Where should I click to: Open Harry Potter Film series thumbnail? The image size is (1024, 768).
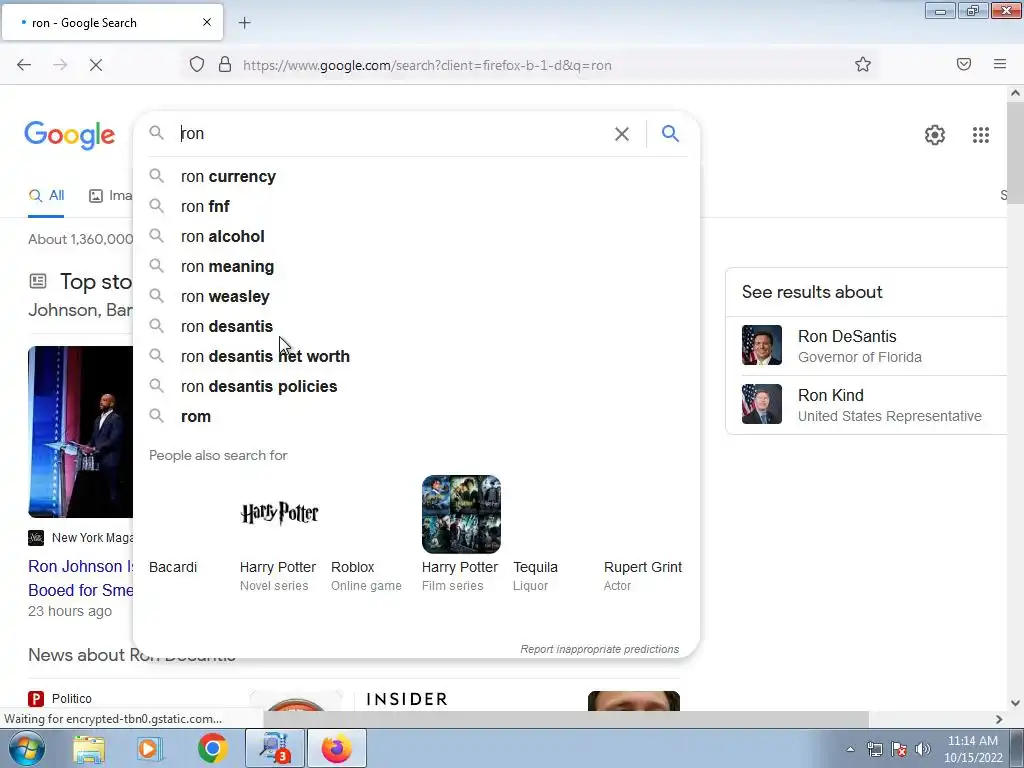[461, 514]
